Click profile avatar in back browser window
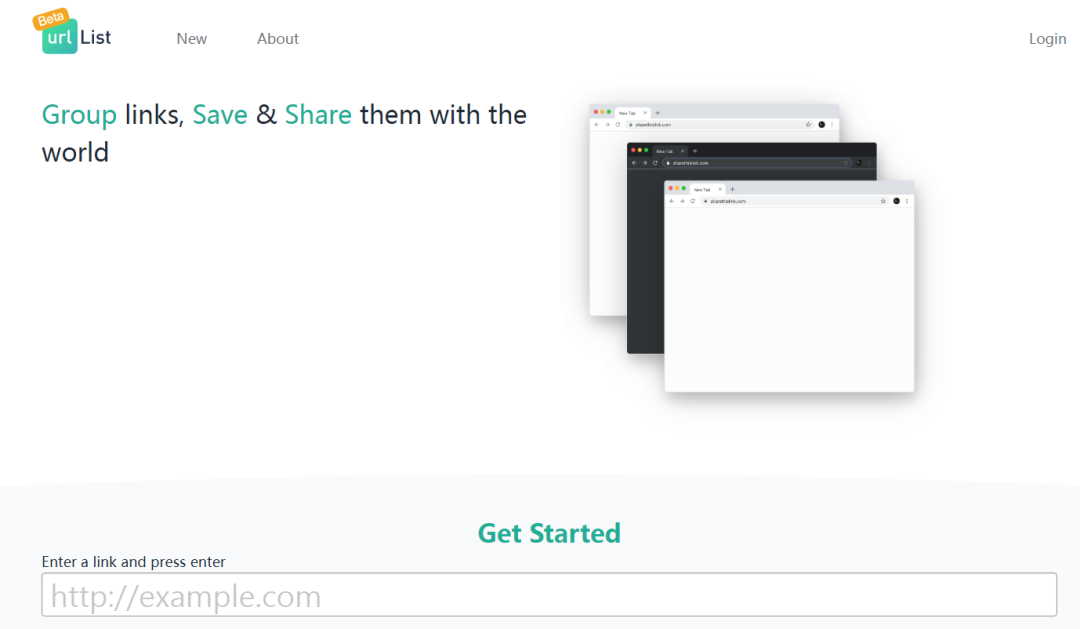The image size is (1080, 629). pyautogui.click(x=822, y=125)
